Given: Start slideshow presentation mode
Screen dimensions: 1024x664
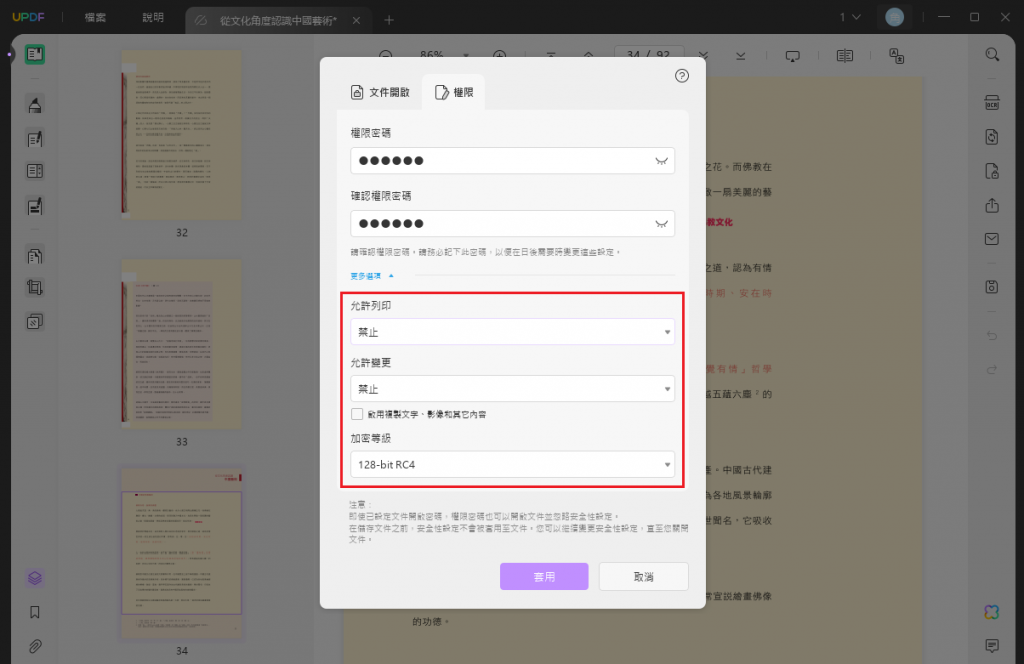Looking at the screenshot, I should pyautogui.click(x=792, y=56).
